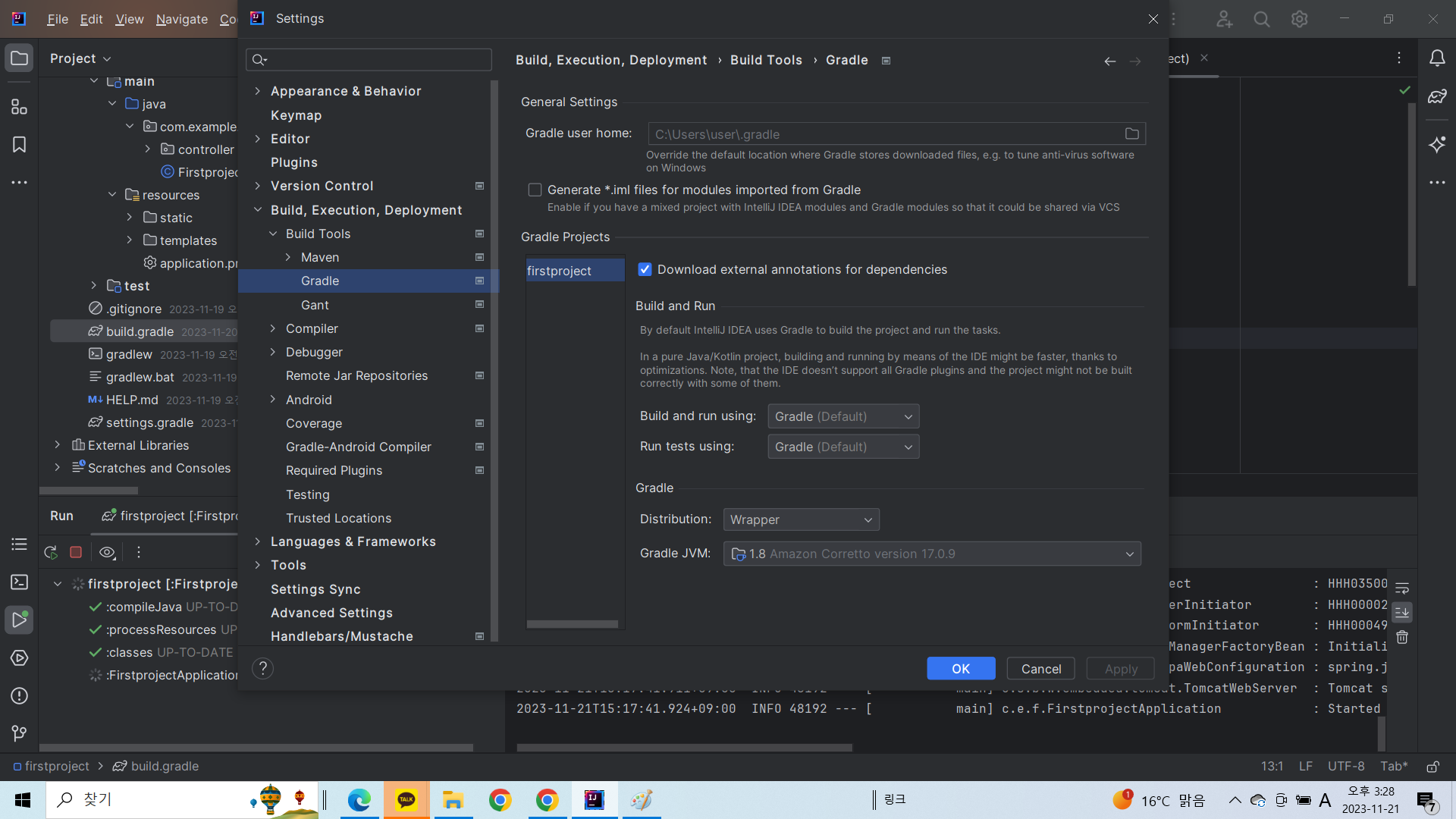This screenshot has width=1456, height=819.
Task: Click the red Stop run button
Action: (x=76, y=552)
